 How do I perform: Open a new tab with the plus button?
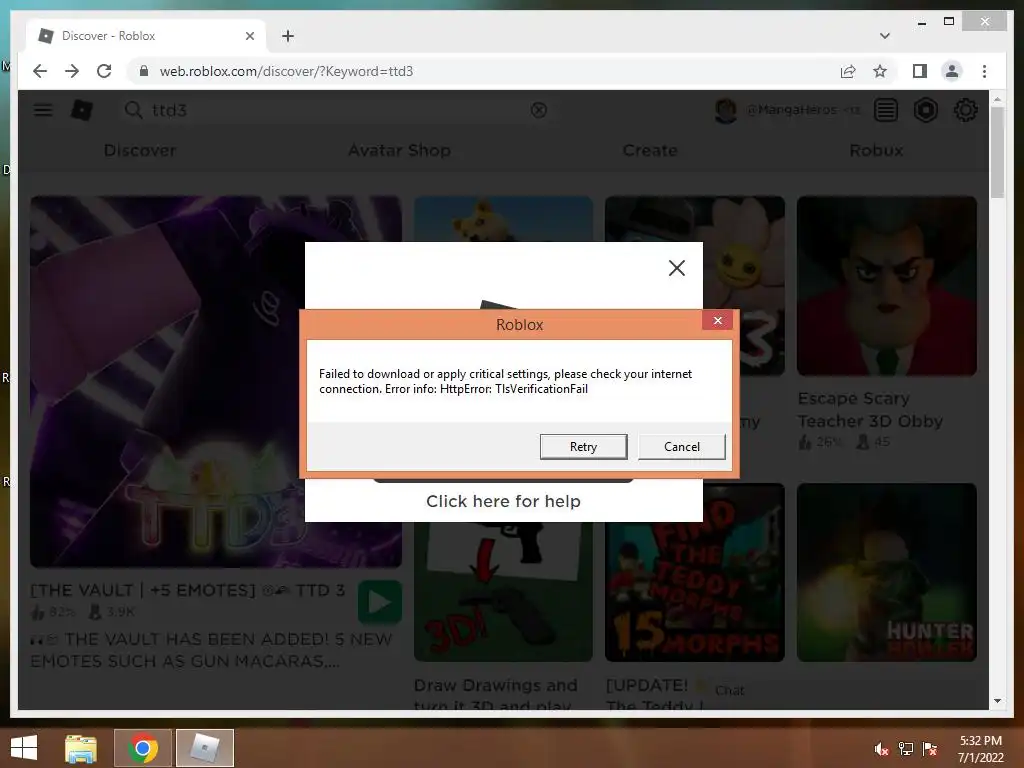288,36
